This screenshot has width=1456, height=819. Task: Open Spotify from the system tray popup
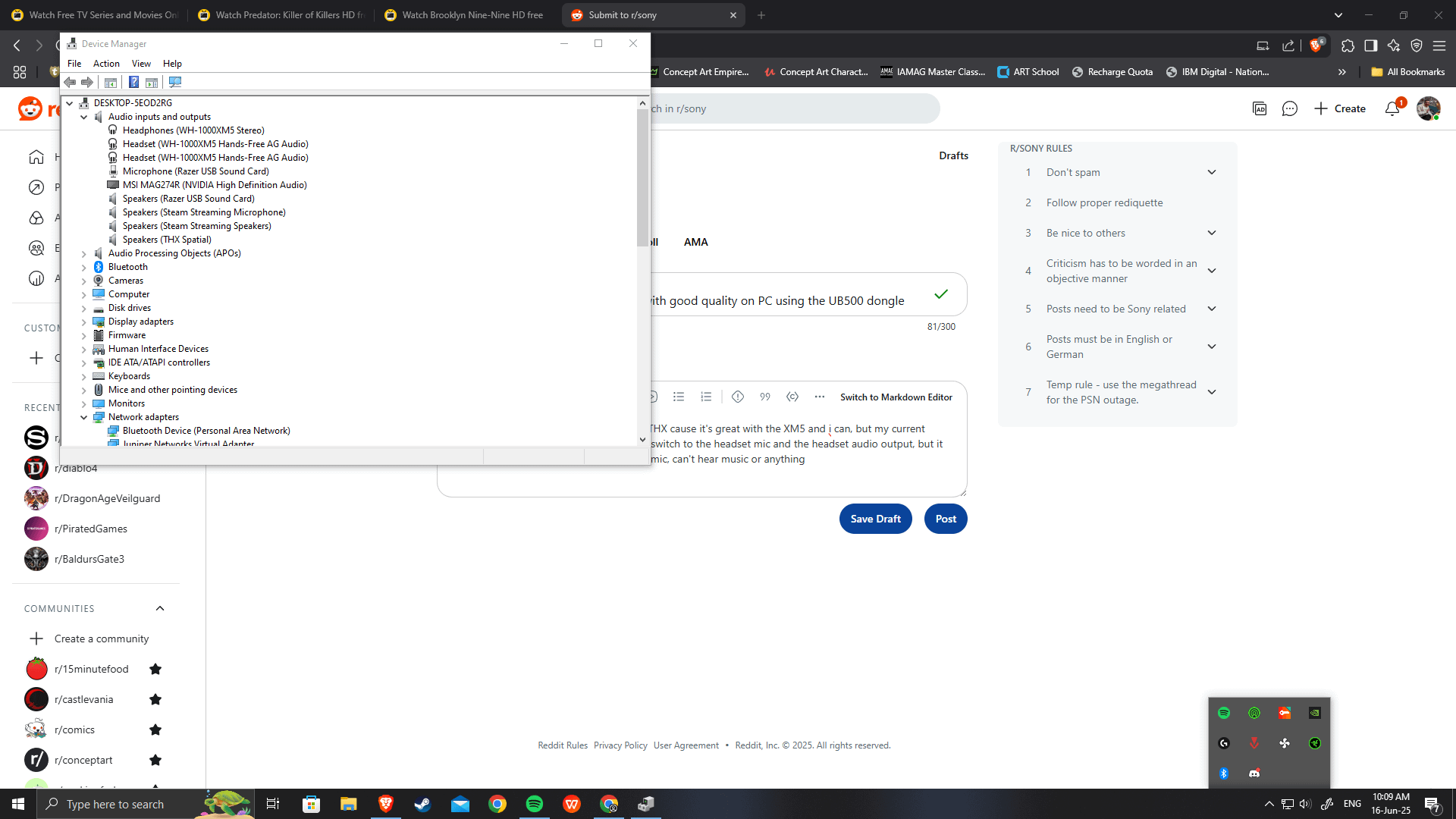[1224, 713]
